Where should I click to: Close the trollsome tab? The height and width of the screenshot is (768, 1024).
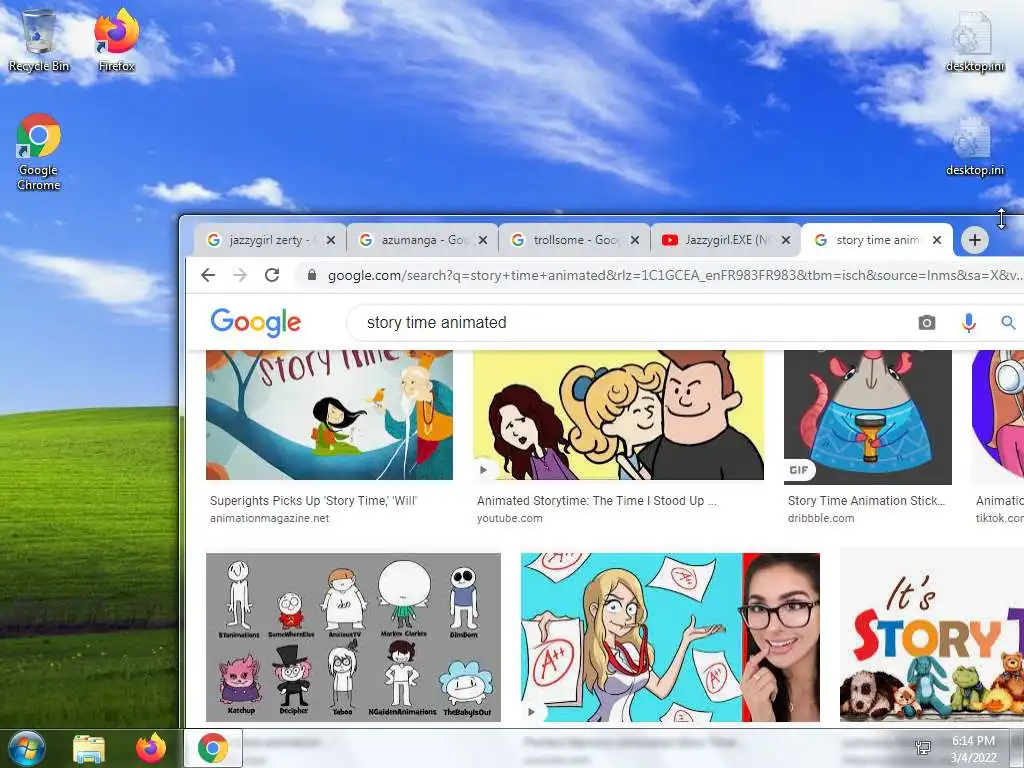(x=635, y=240)
